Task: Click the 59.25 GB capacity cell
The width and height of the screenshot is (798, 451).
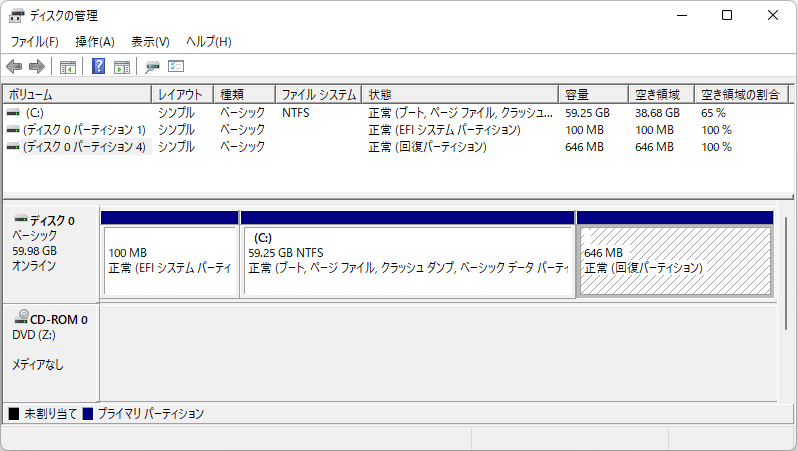Action: 587,113
